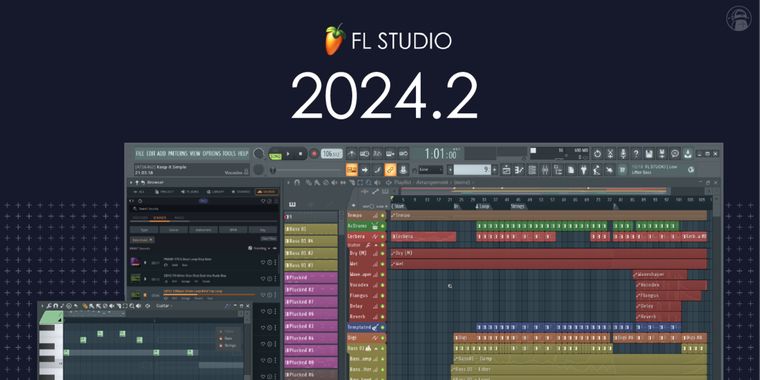760x380 pixels.
Task: Open the Patterns menu
Action: (177, 154)
